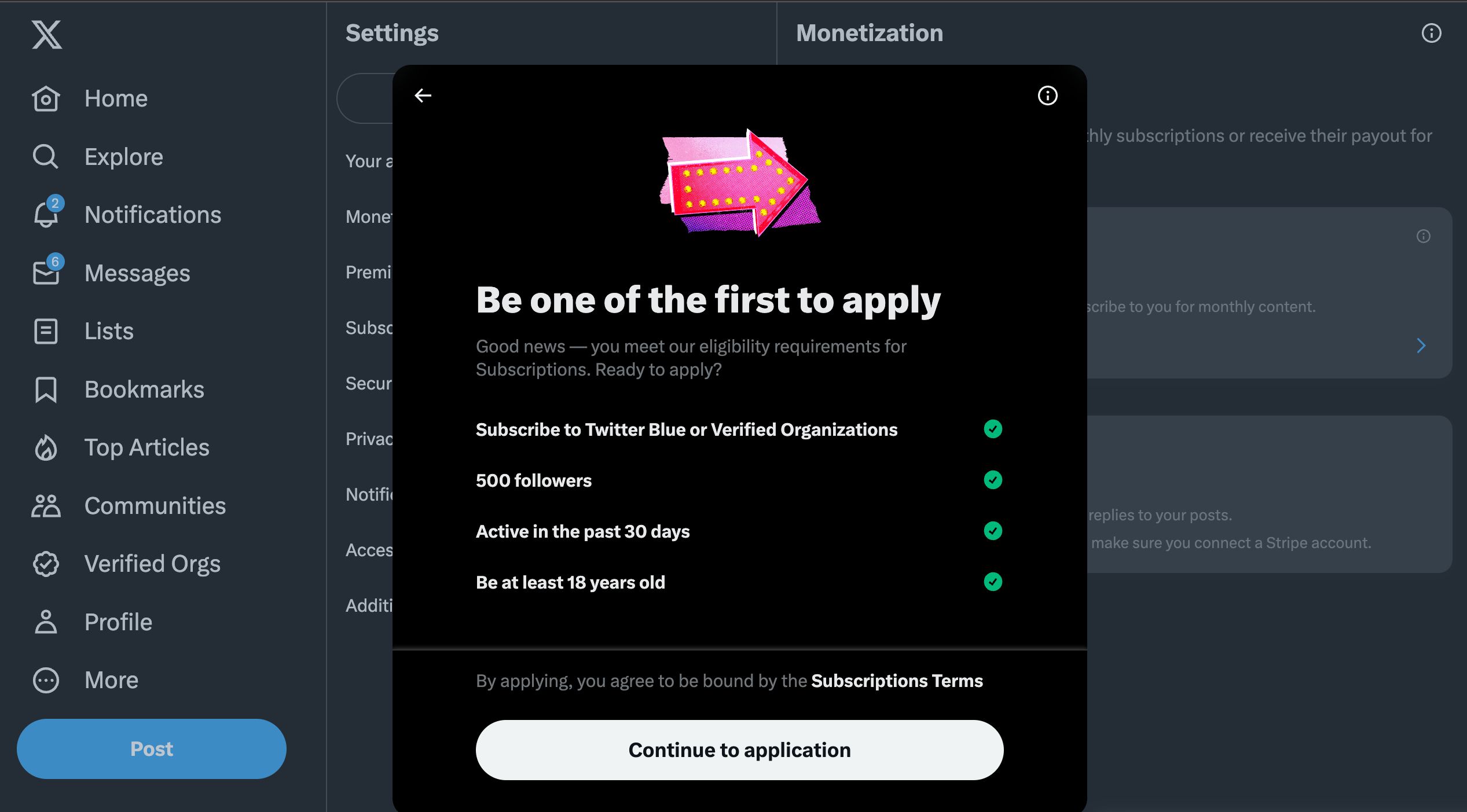View Top Articles flame icon
The height and width of the screenshot is (812, 1467).
[46, 447]
